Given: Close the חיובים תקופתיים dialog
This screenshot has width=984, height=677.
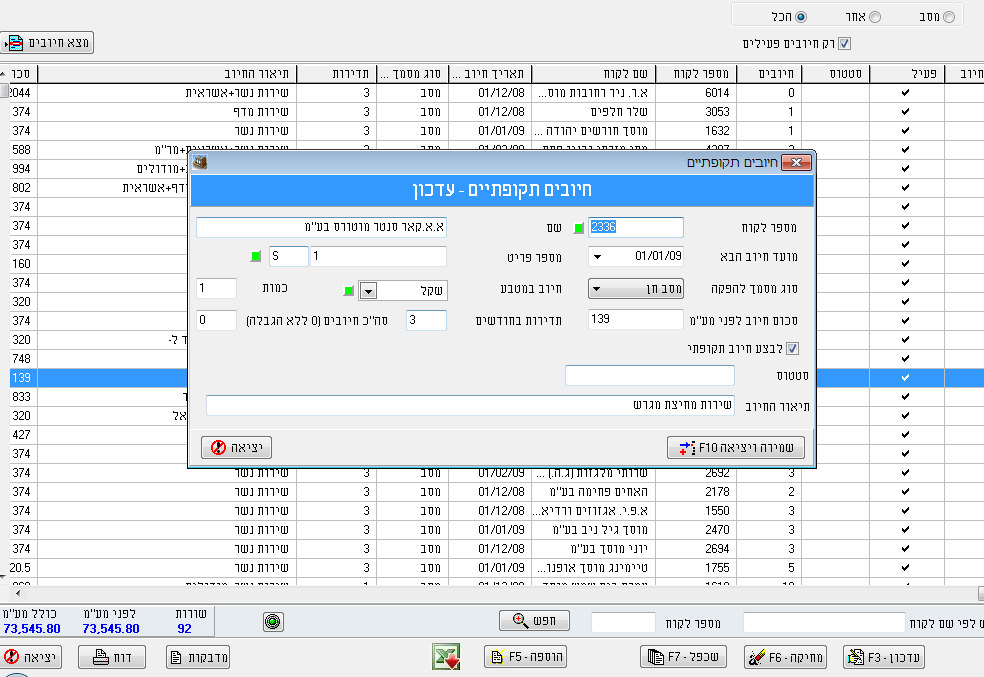Looking at the screenshot, I should pos(796,163).
